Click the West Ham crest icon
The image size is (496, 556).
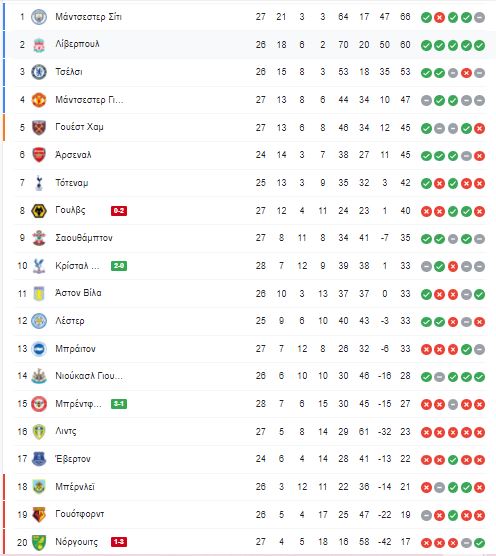click(39, 128)
